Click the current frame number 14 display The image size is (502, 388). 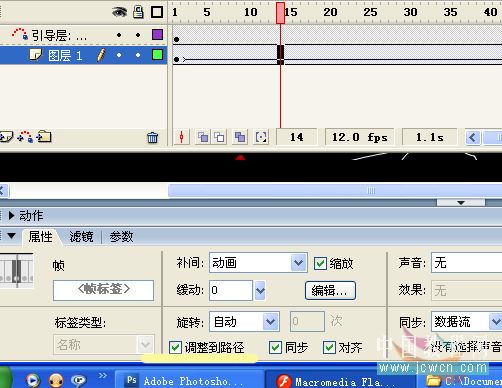pos(296,137)
